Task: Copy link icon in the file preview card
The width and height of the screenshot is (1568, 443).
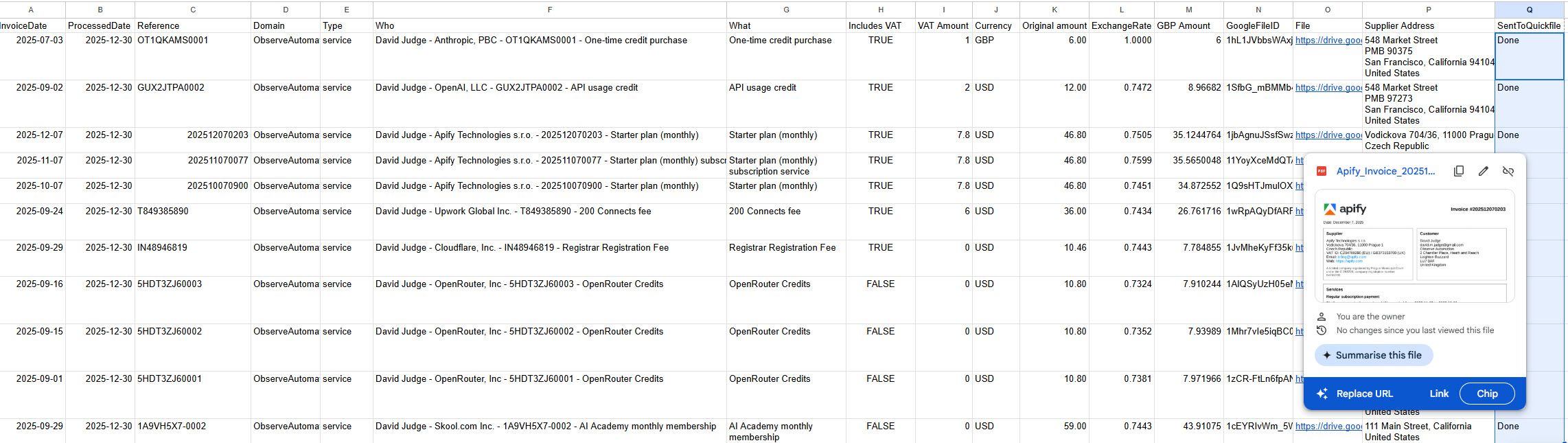Action: (1459, 171)
